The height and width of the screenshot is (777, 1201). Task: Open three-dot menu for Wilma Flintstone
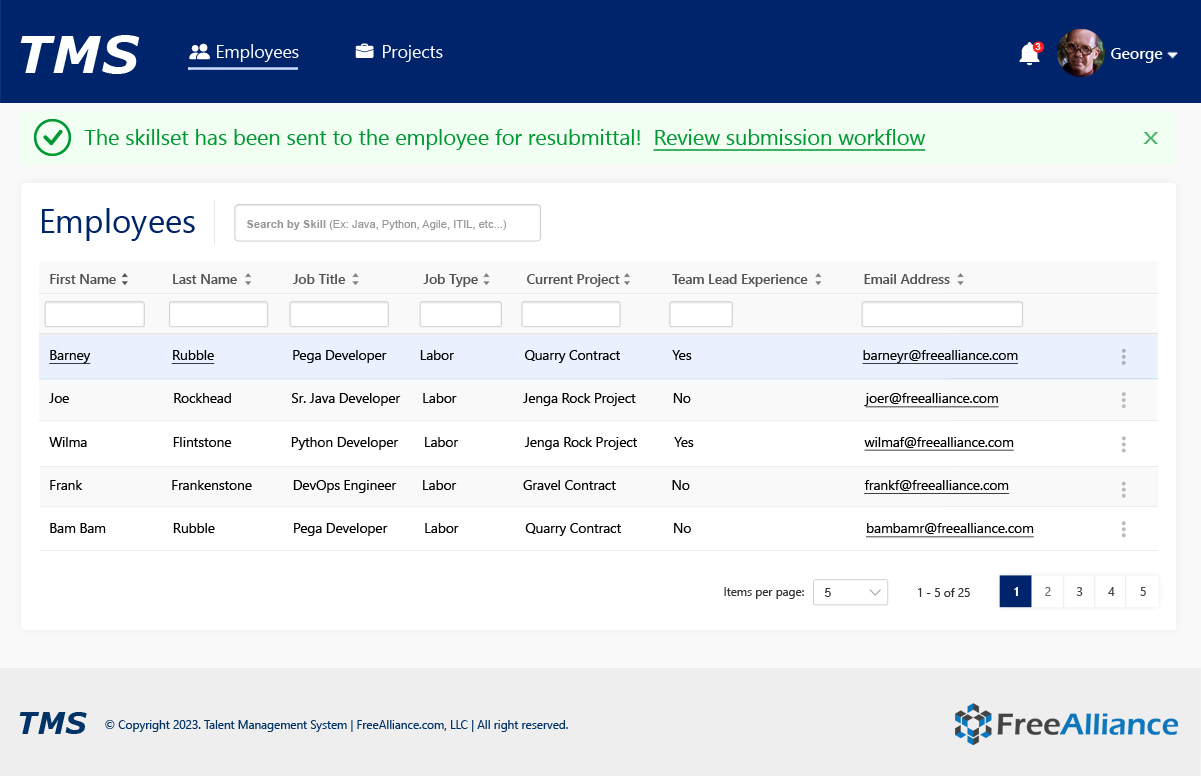(x=1123, y=444)
